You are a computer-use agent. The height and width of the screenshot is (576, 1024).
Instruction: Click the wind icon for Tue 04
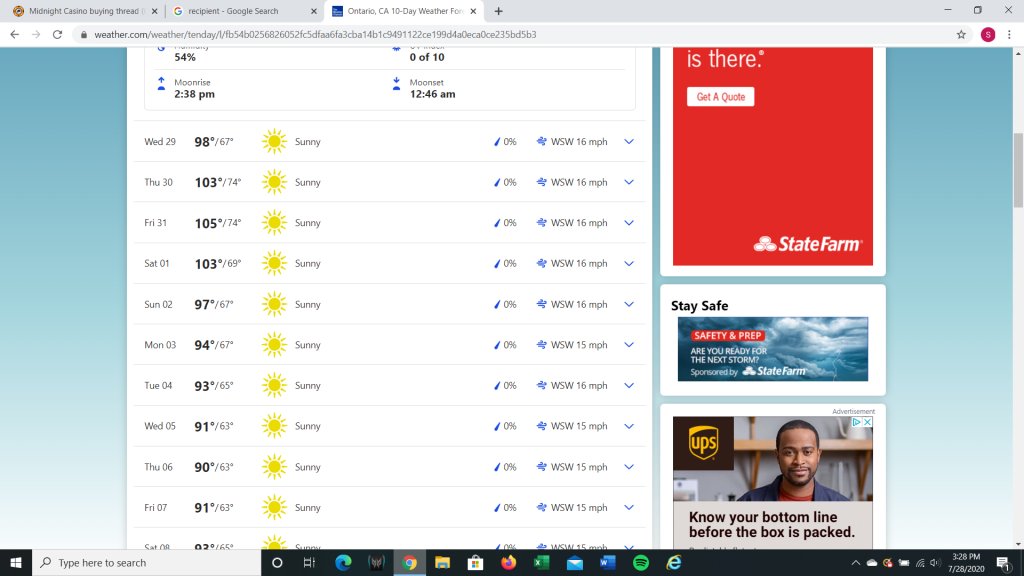point(541,385)
